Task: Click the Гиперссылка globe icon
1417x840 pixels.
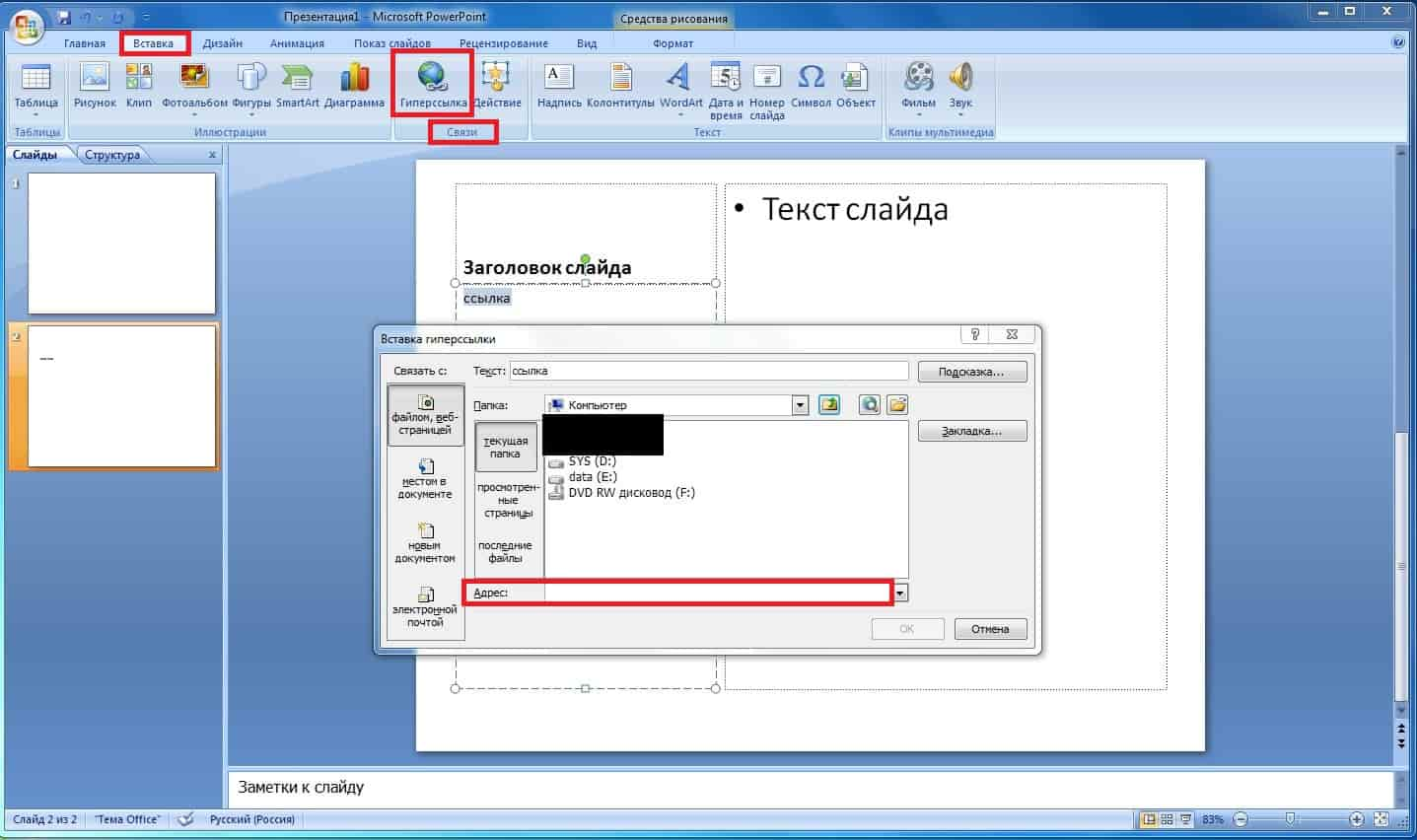Action: point(432,75)
